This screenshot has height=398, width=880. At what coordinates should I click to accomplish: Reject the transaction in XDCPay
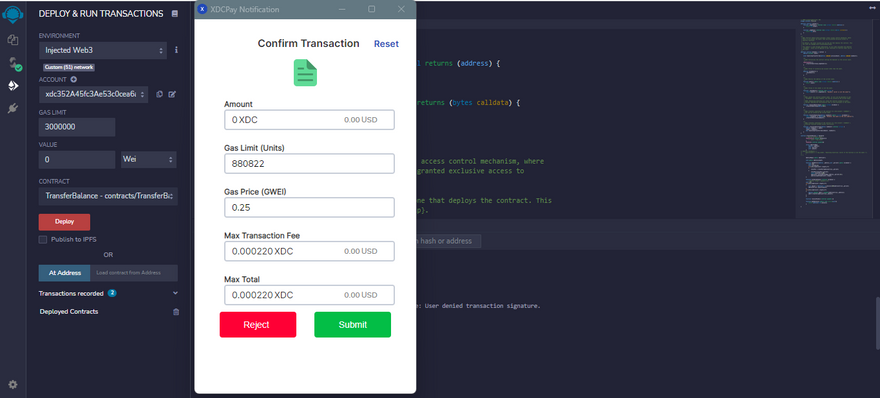pyautogui.click(x=258, y=324)
